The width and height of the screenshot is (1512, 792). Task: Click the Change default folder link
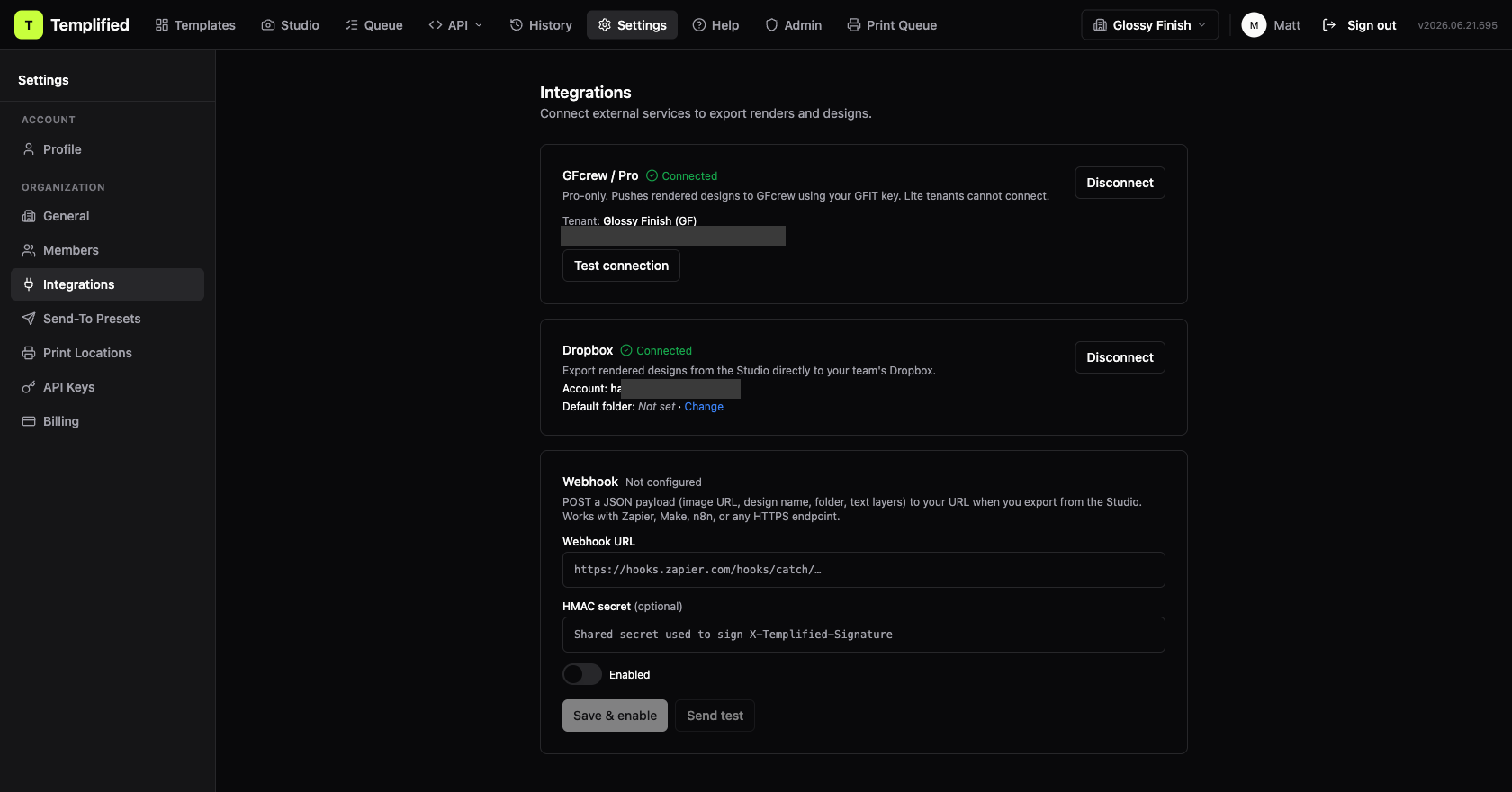pyautogui.click(x=704, y=407)
